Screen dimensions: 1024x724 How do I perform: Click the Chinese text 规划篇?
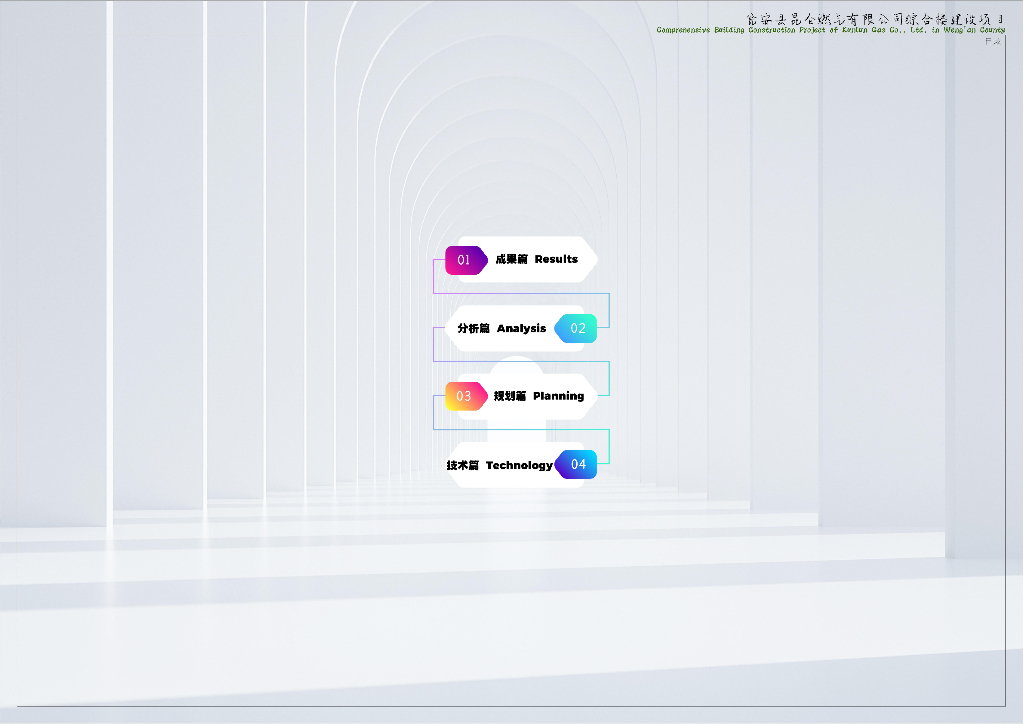click(510, 396)
